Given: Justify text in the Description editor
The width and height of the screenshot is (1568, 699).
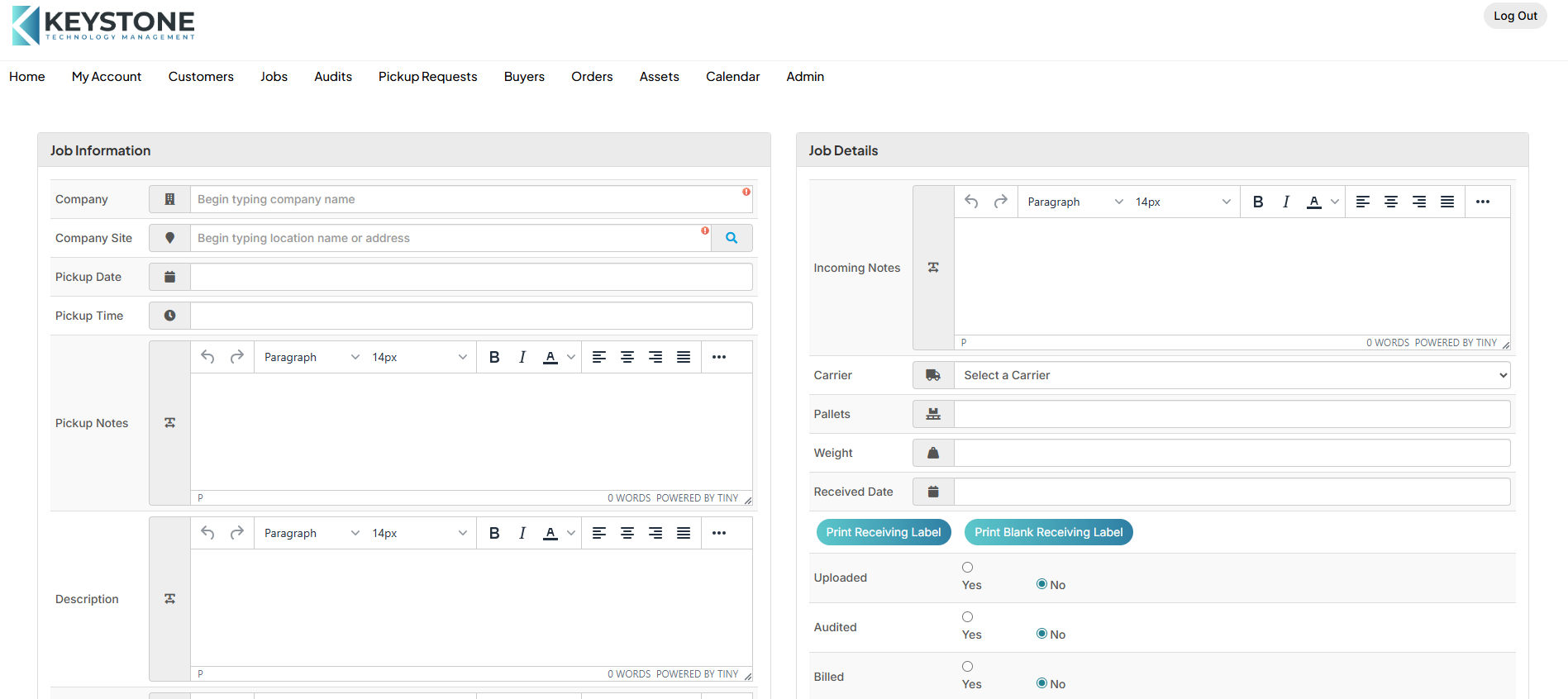Looking at the screenshot, I should tap(684, 533).
